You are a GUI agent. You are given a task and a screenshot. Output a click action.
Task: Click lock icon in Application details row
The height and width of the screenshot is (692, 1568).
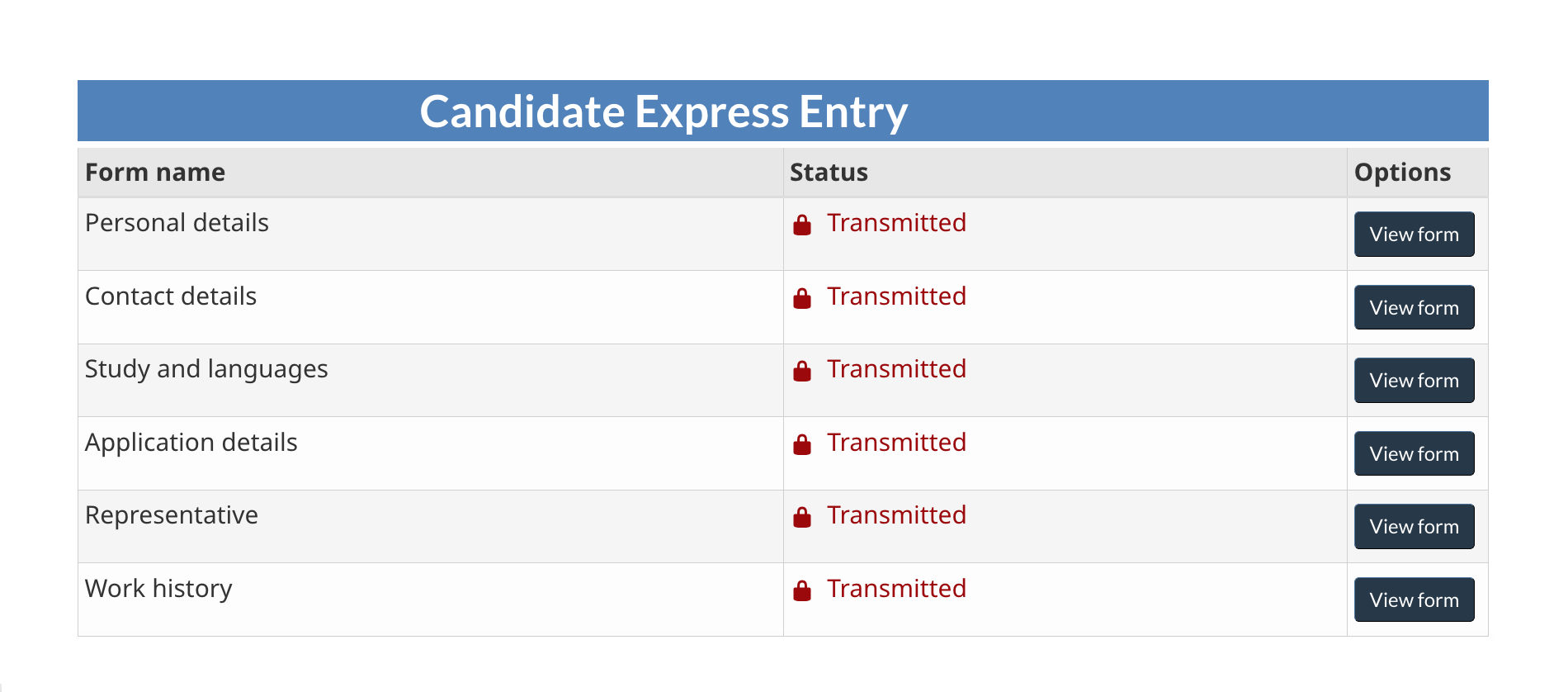[x=802, y=444]
